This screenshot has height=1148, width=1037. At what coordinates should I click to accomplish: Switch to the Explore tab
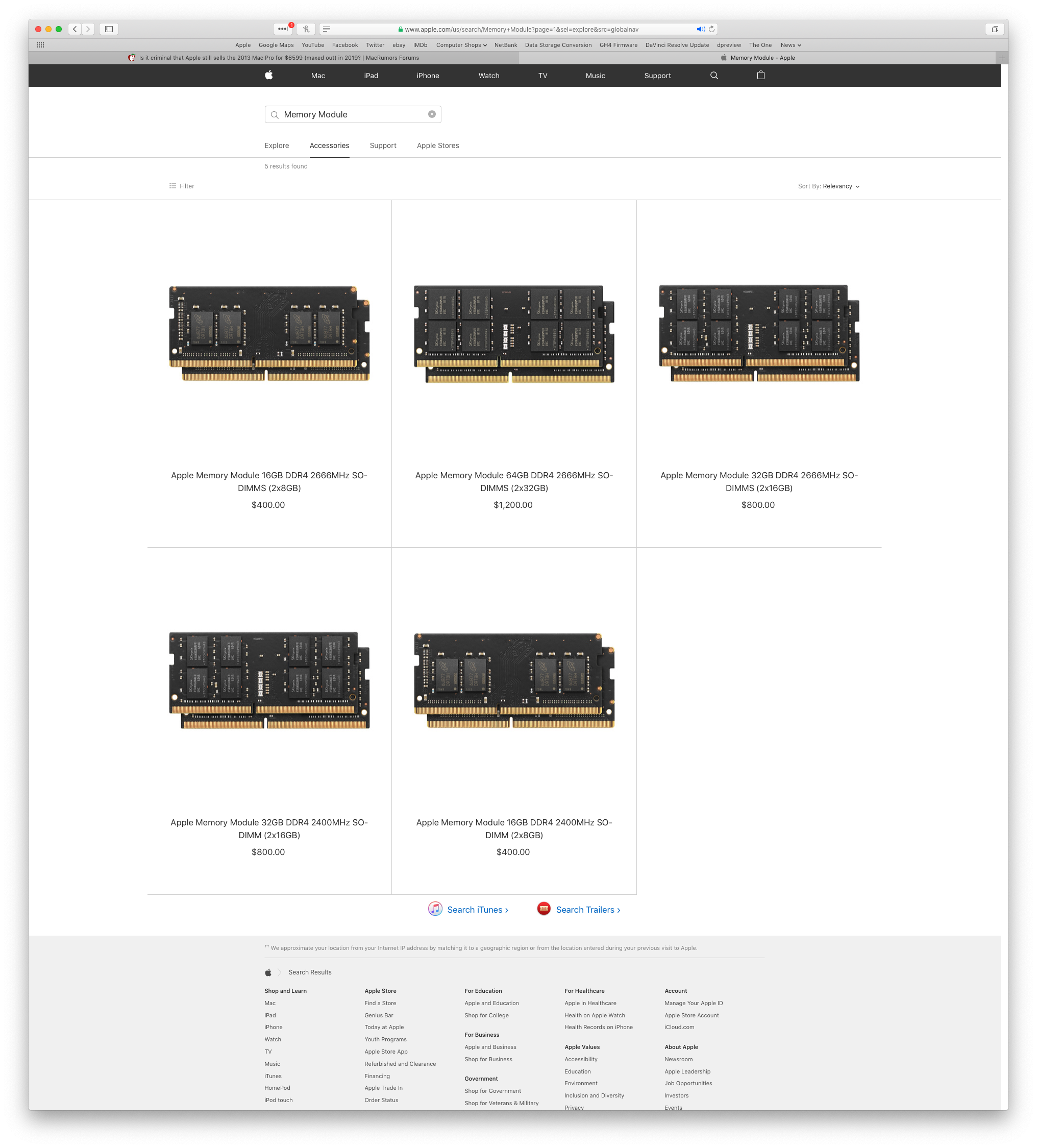click(x=277, y=146)
